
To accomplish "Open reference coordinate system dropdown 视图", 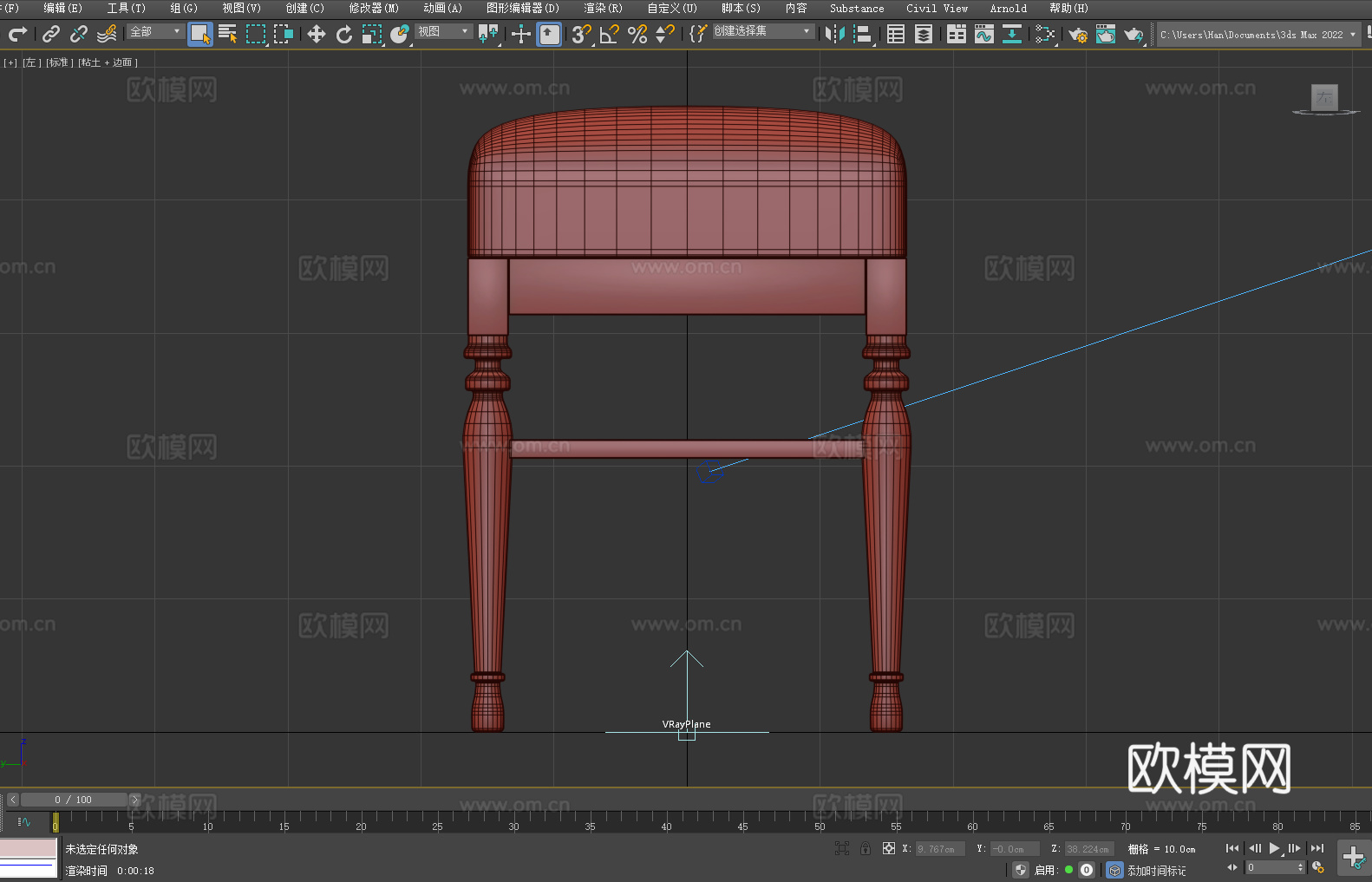I will tap(443, 32).
